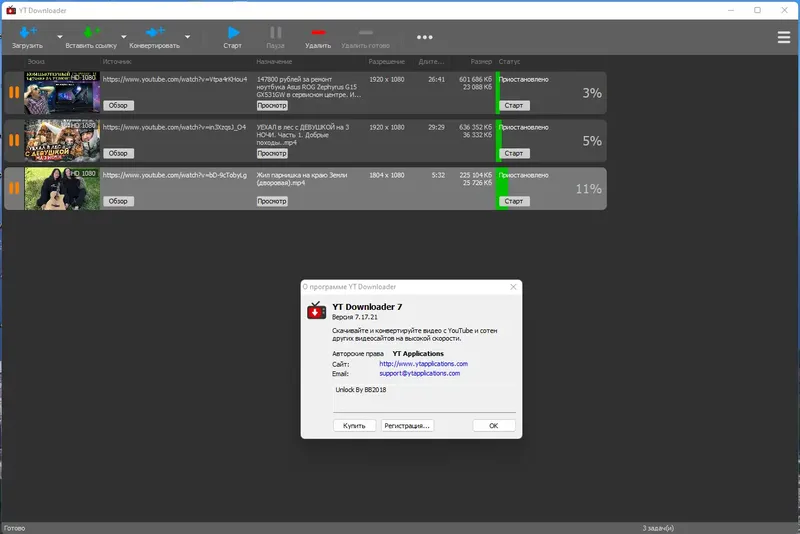The height and width of the screenshot is (534, 800).
Task: Click pause icon of the УЕХАЛ в лес task
Action: (14, 140)
